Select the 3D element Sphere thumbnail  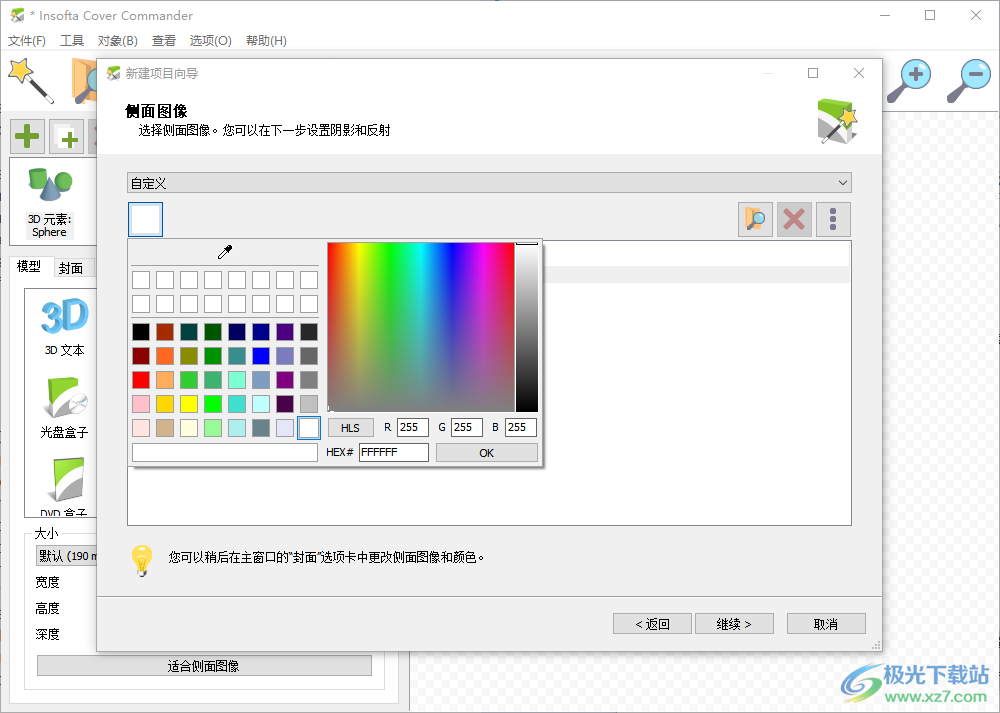[50, 202]
